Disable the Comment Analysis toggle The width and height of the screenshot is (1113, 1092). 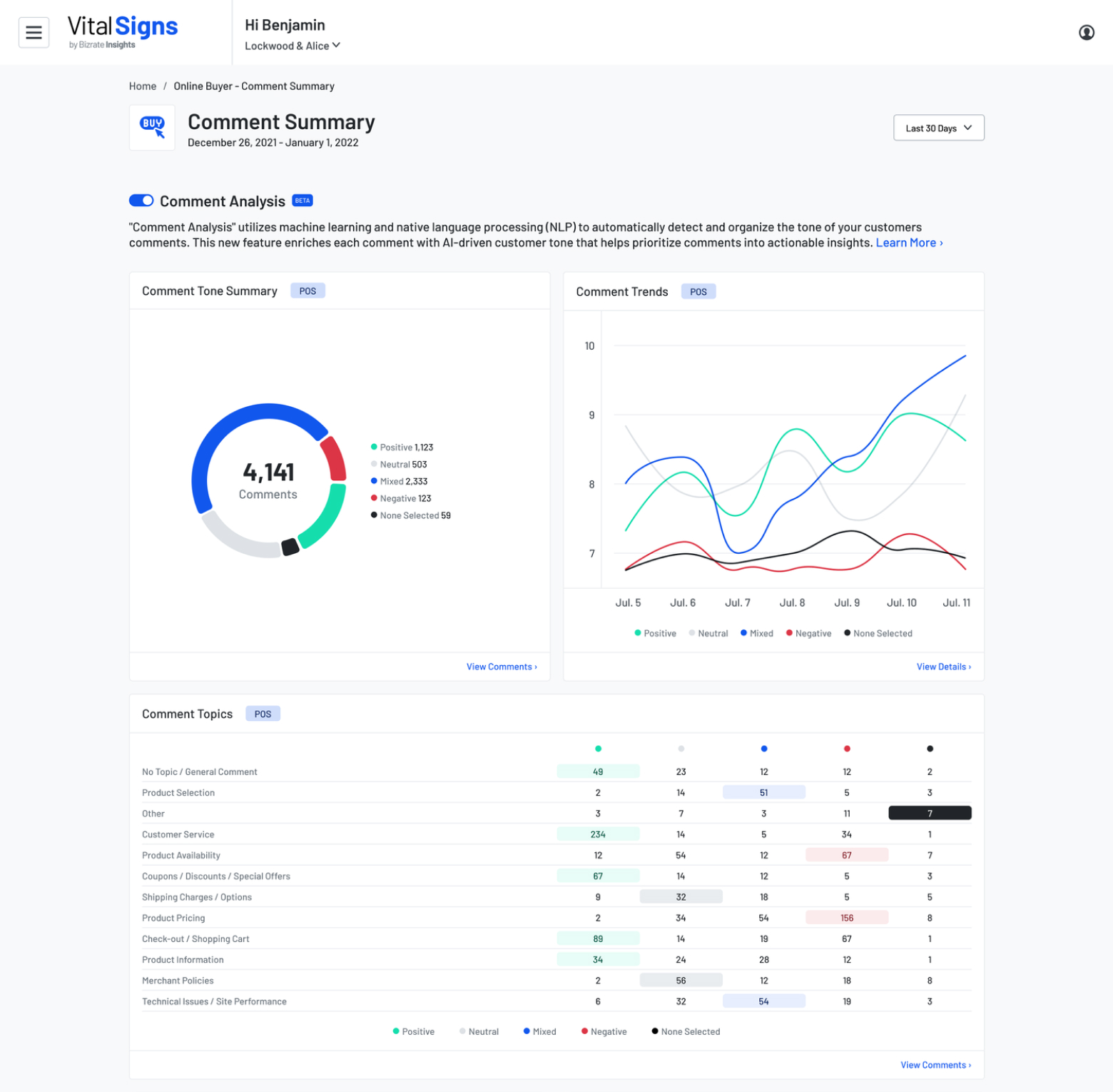pyautogui.click(x=141, y=201)
